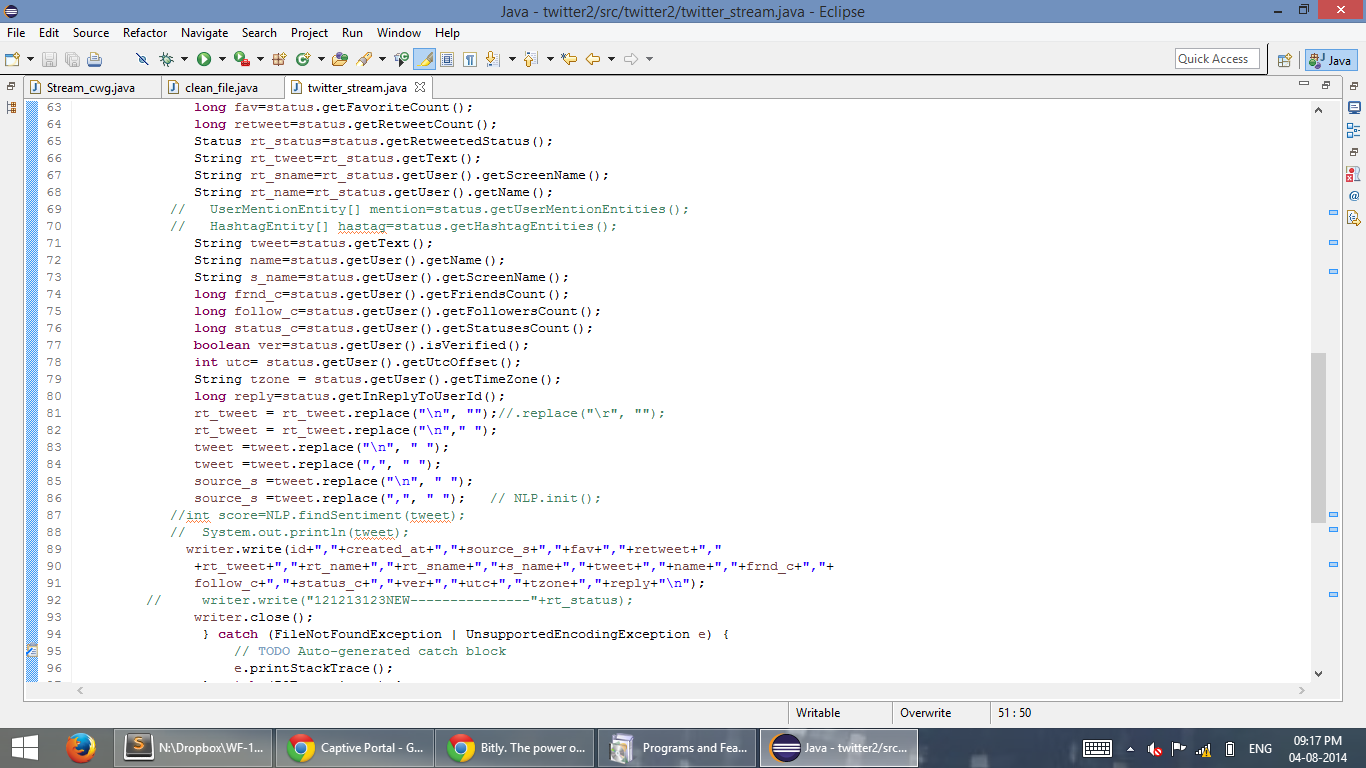
Task: Open the Run menu
Action: coord(352,33)
